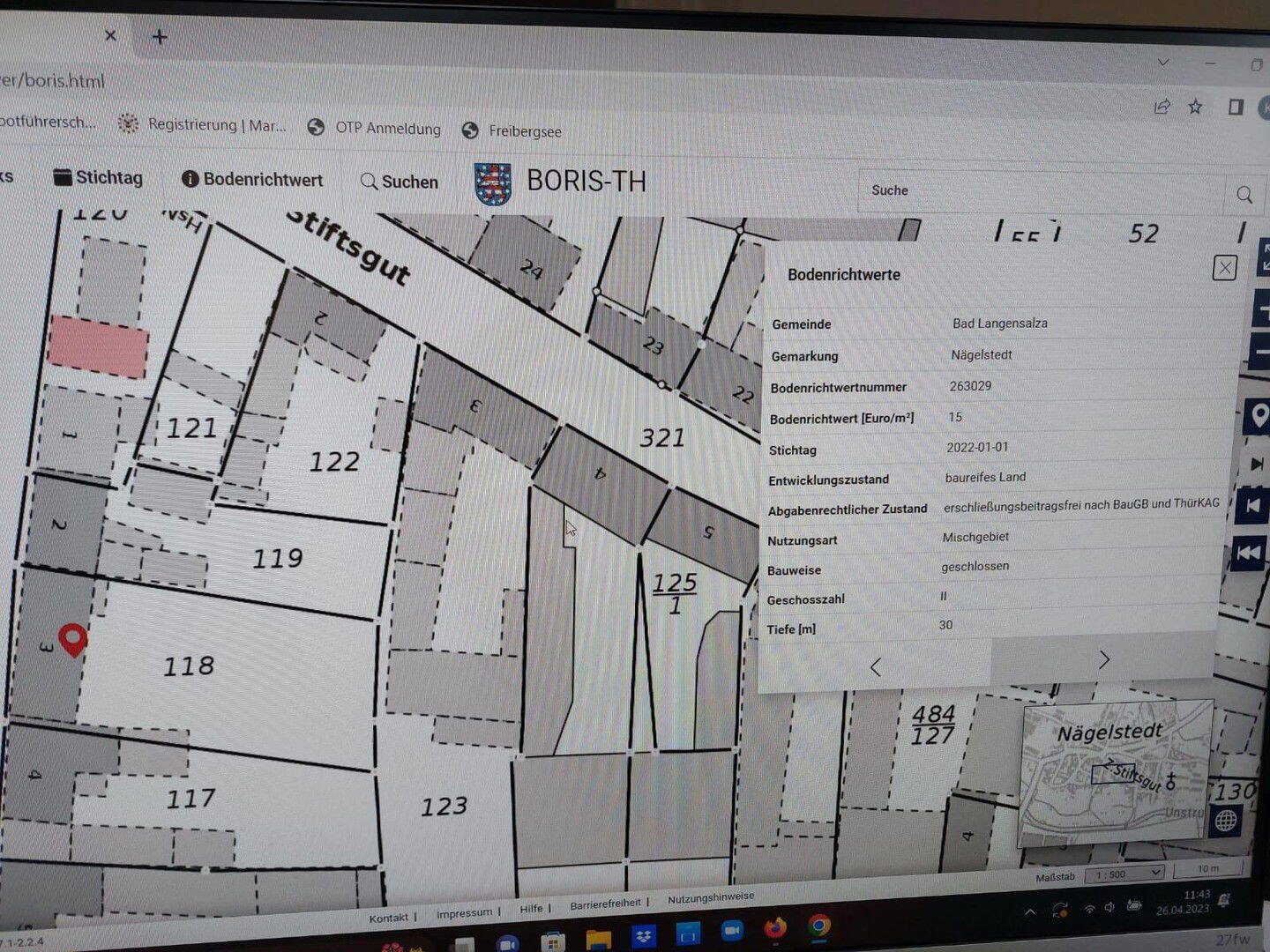The width and height of the screenshot is (1270, 952).
Task: Open the Impressum footer link
Action: (464, 913)
